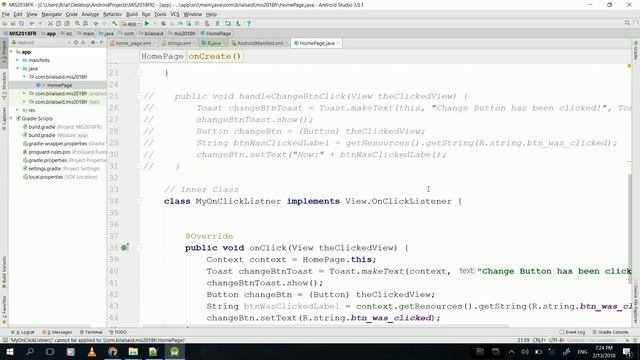640x360 pixels.
Task: Open settings.gradle in project tree
Action: 61,169
